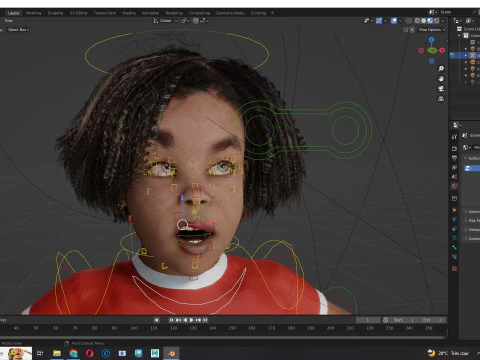Open the overlays options dropdown arrow

pyautogui.click(x=400, y=21)
